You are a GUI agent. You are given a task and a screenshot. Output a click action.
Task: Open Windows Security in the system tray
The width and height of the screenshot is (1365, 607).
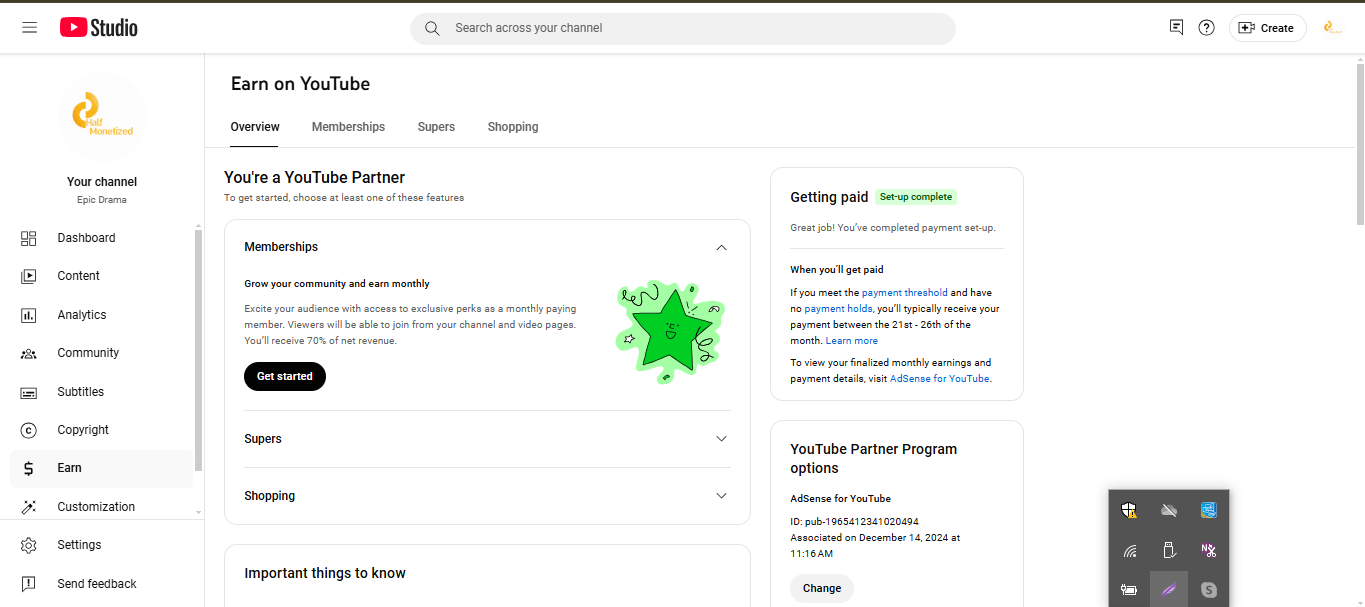pyautogui.click(x=1129, y=511)
